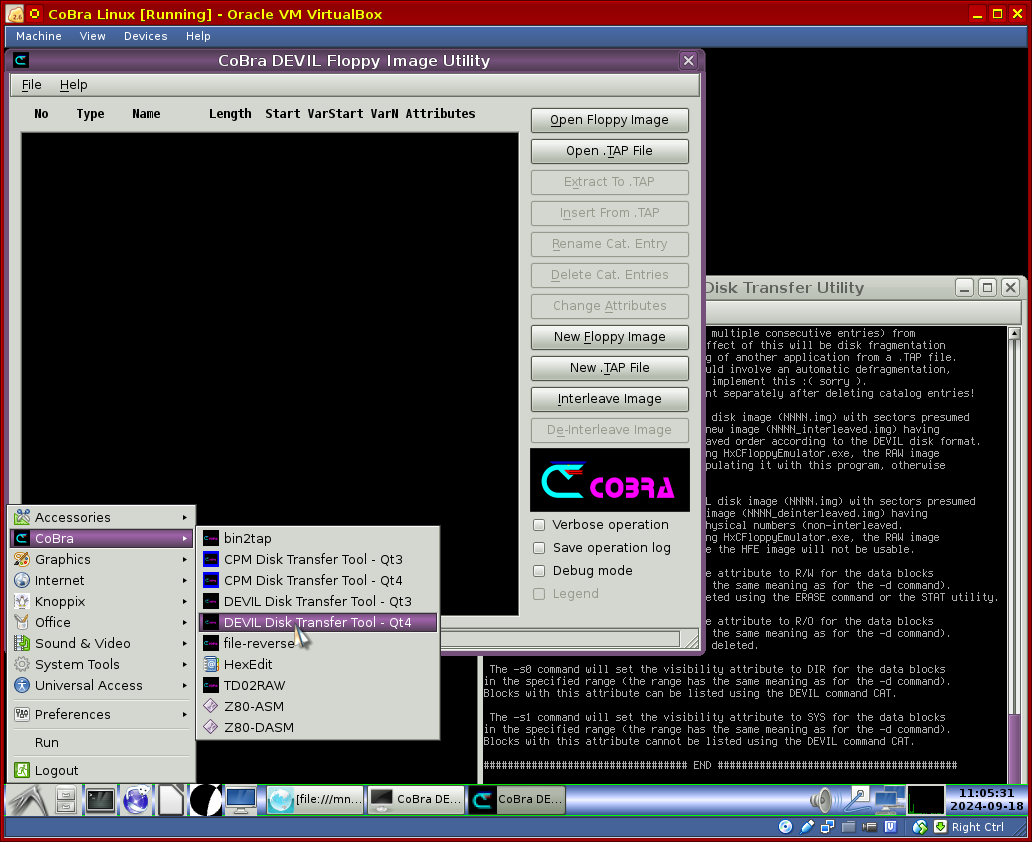Enable the Verbose operation checkbox

(x=540, y=525)
